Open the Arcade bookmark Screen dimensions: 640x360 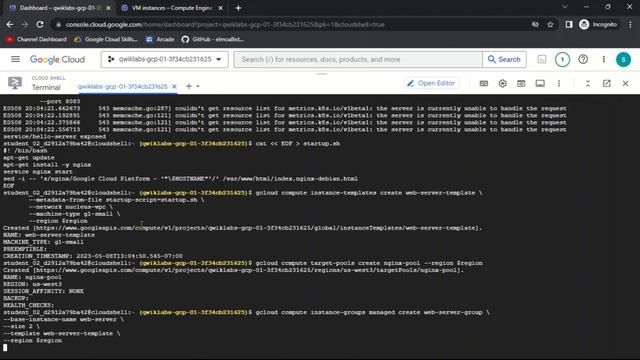click(160, 39)
